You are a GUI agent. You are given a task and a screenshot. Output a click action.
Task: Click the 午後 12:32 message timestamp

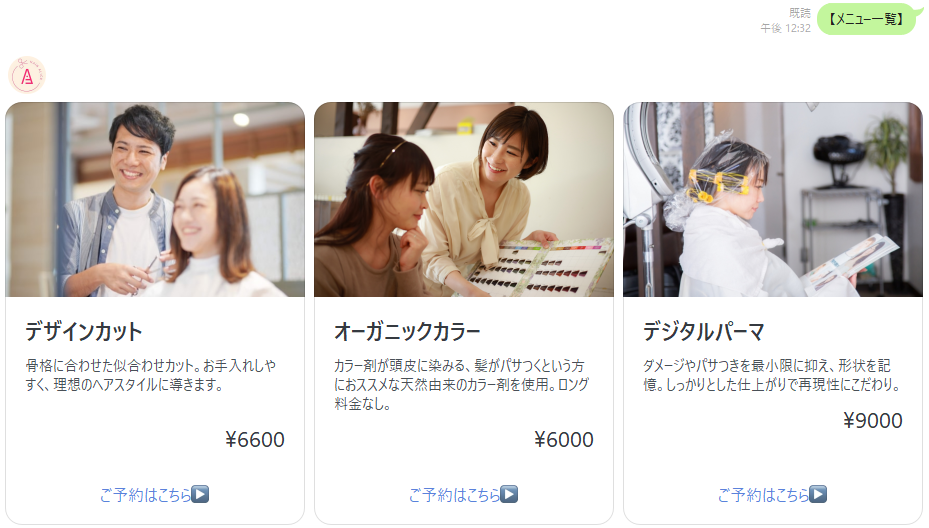click(x=786, y=28)
